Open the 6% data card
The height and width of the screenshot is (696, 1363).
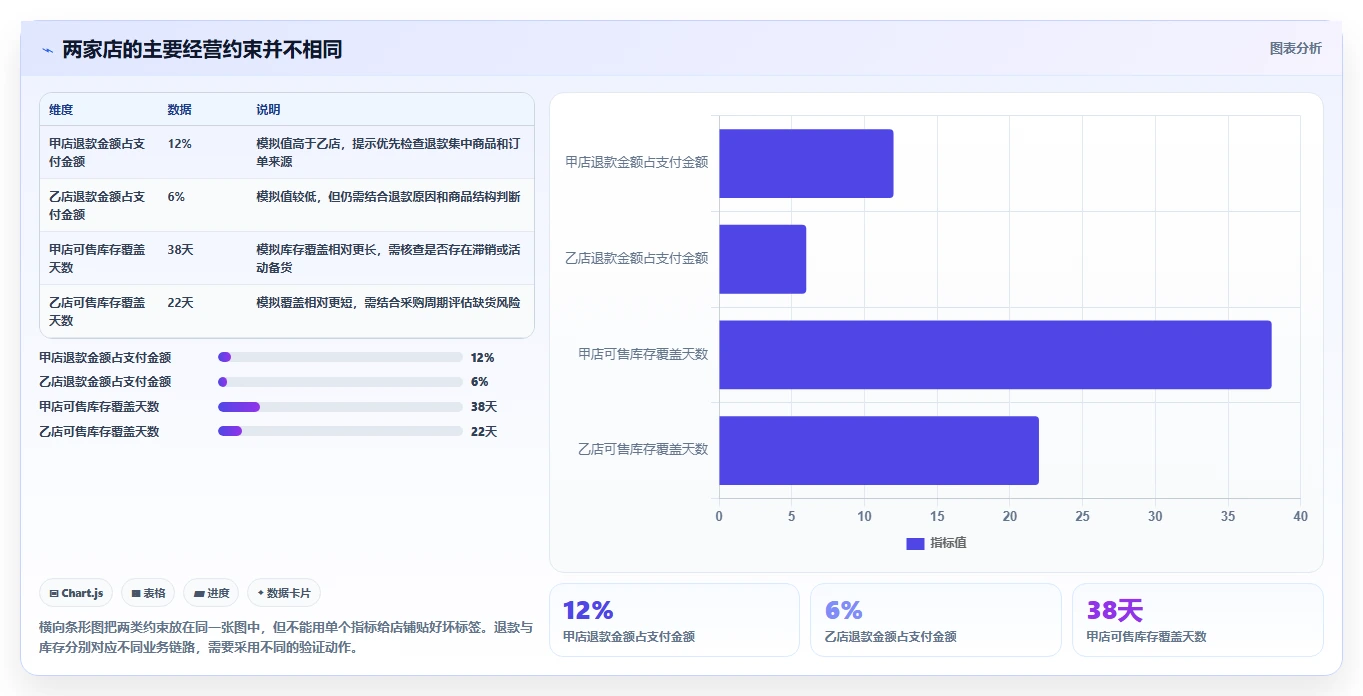tap(936, 620)
